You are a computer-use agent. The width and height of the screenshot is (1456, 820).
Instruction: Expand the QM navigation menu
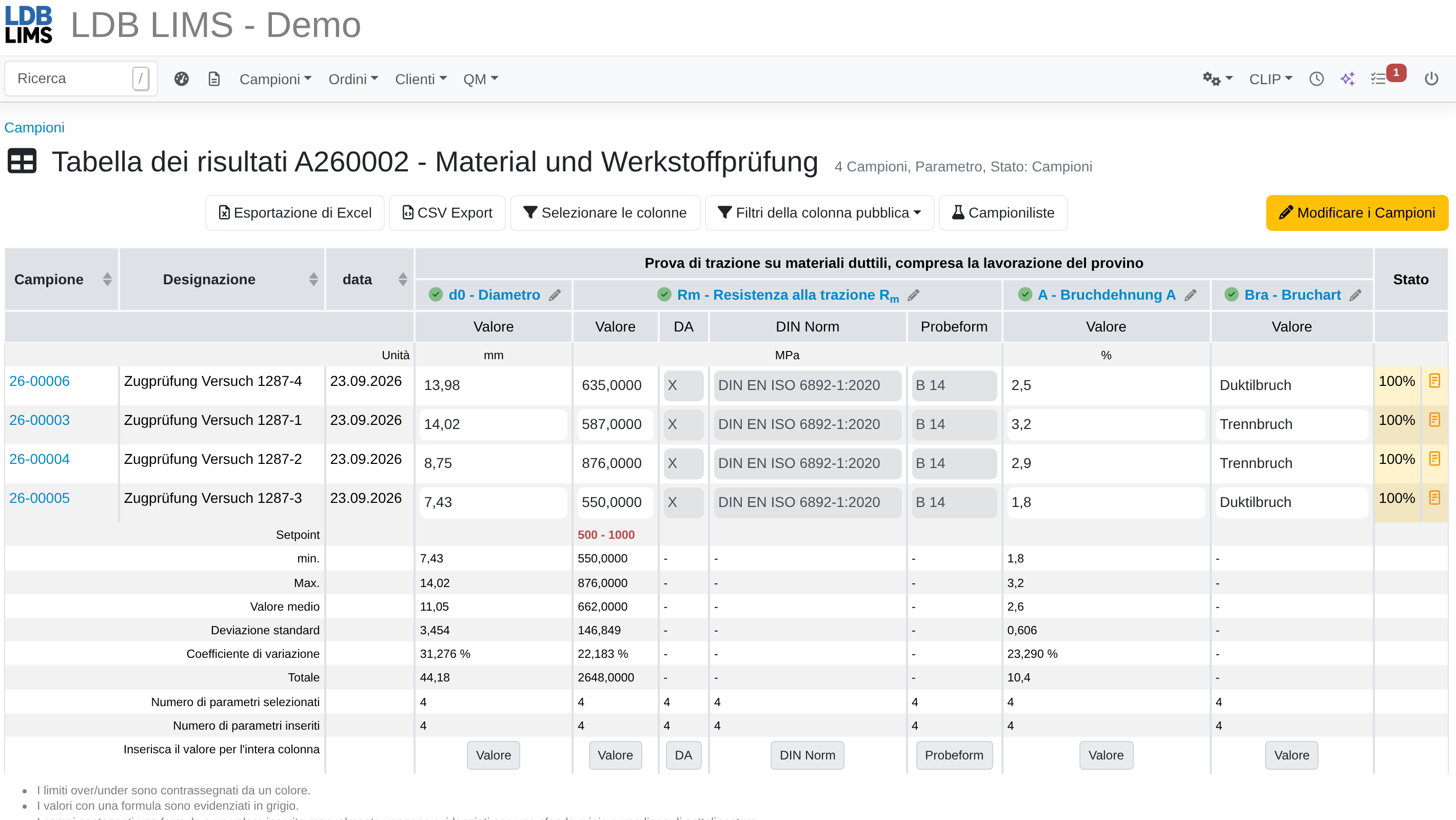[480, 79]
